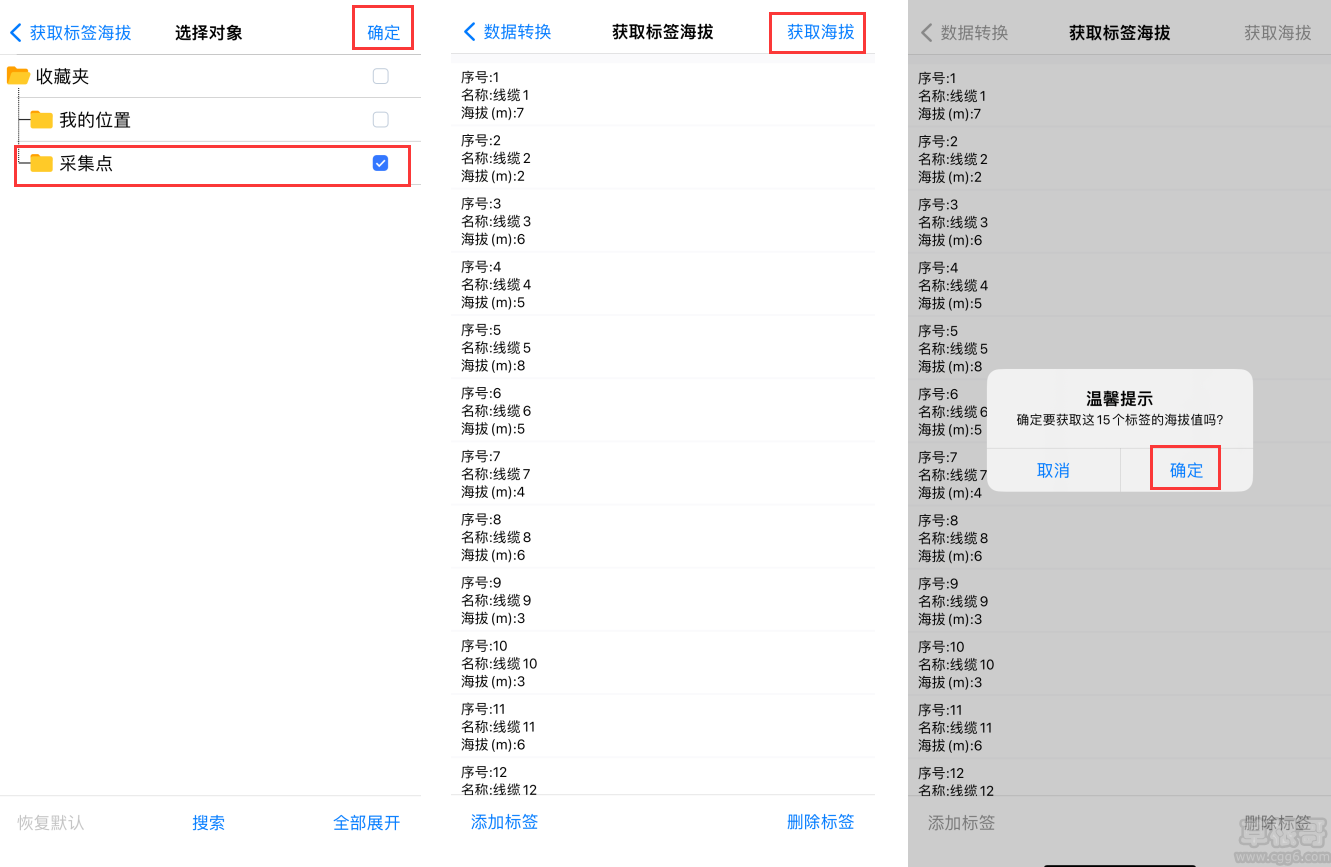Tap back chevron in middle 获取标签海拔 screen

[x=470, y=32]
